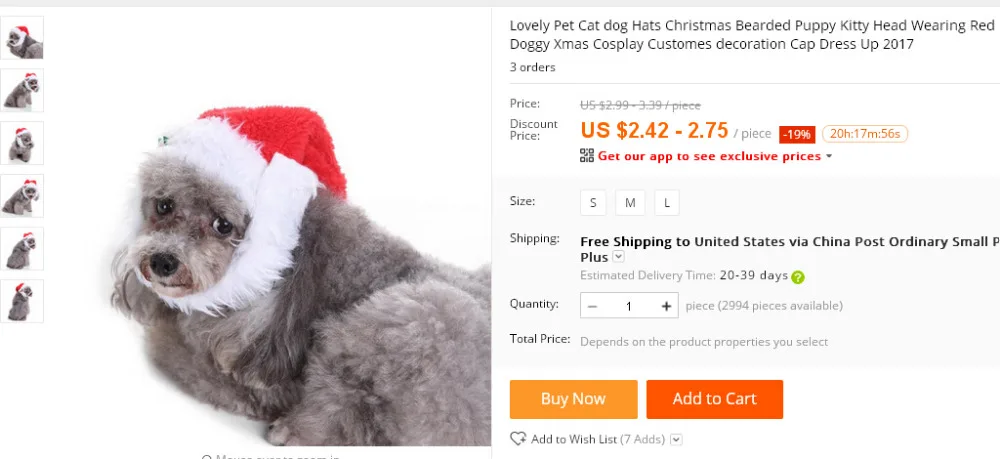Click the Buy Now button
Screen dimensions: 1000x459
pyautogui.click(x=573, y=399)
